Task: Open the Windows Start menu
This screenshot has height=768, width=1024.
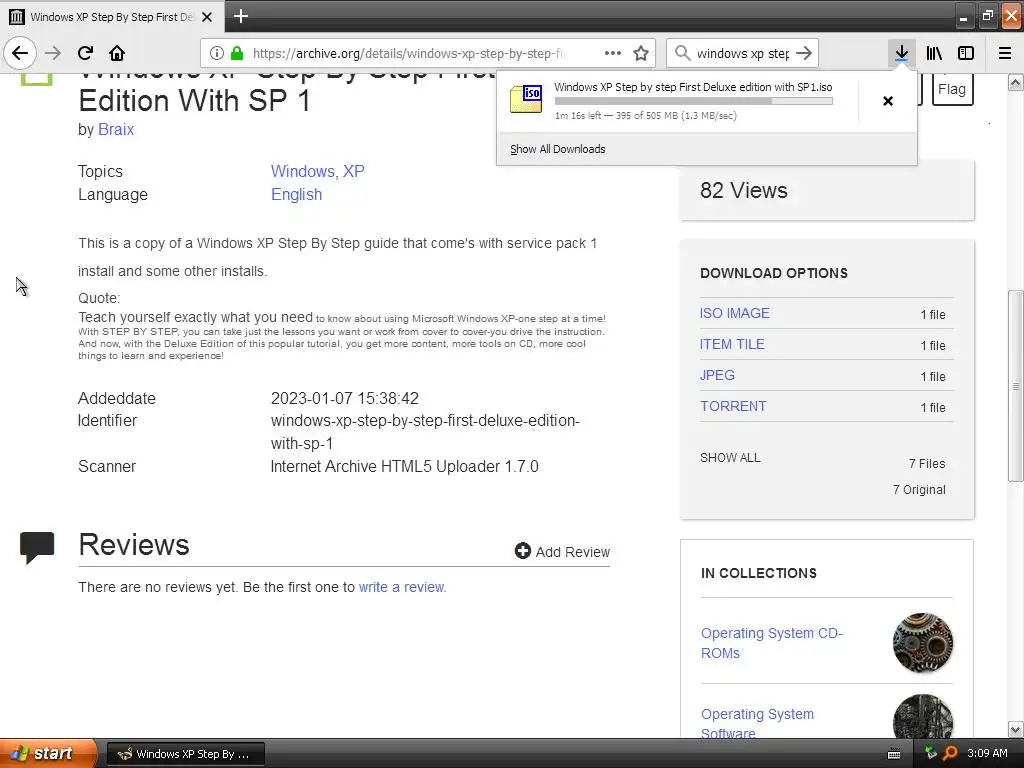Action: 48,753
